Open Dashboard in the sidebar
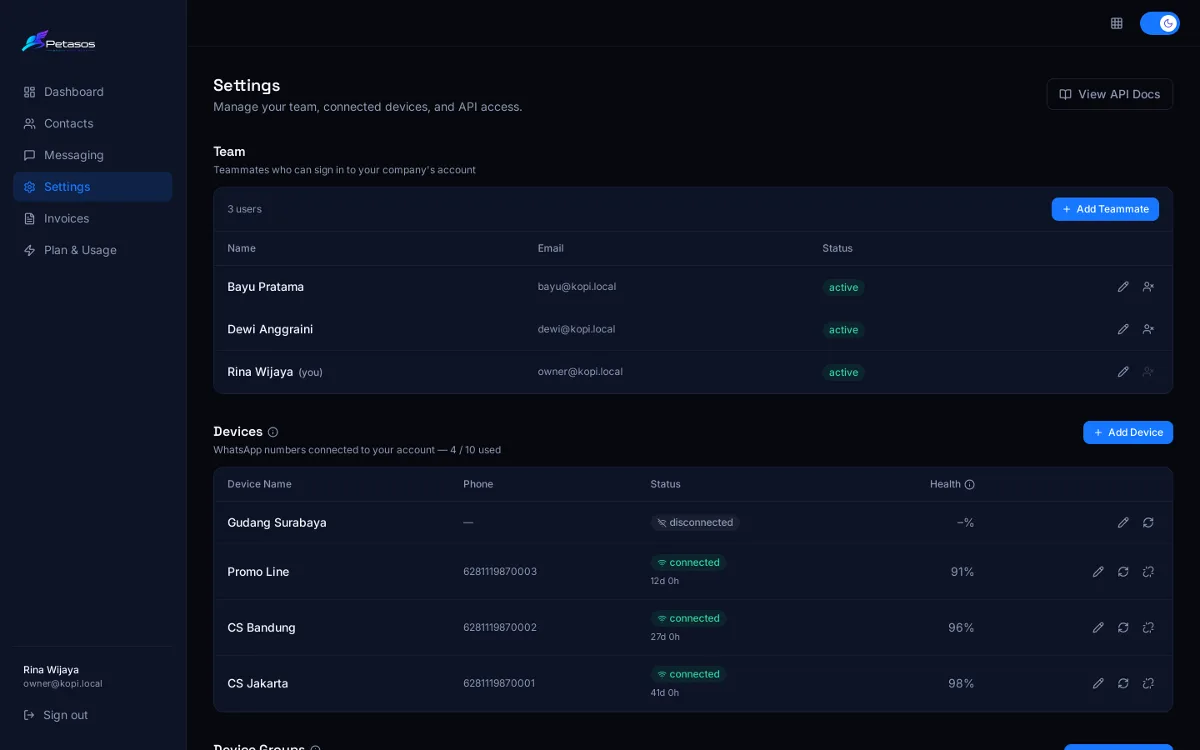Viewport: 1200px width, 750px height. click(93, 92)
